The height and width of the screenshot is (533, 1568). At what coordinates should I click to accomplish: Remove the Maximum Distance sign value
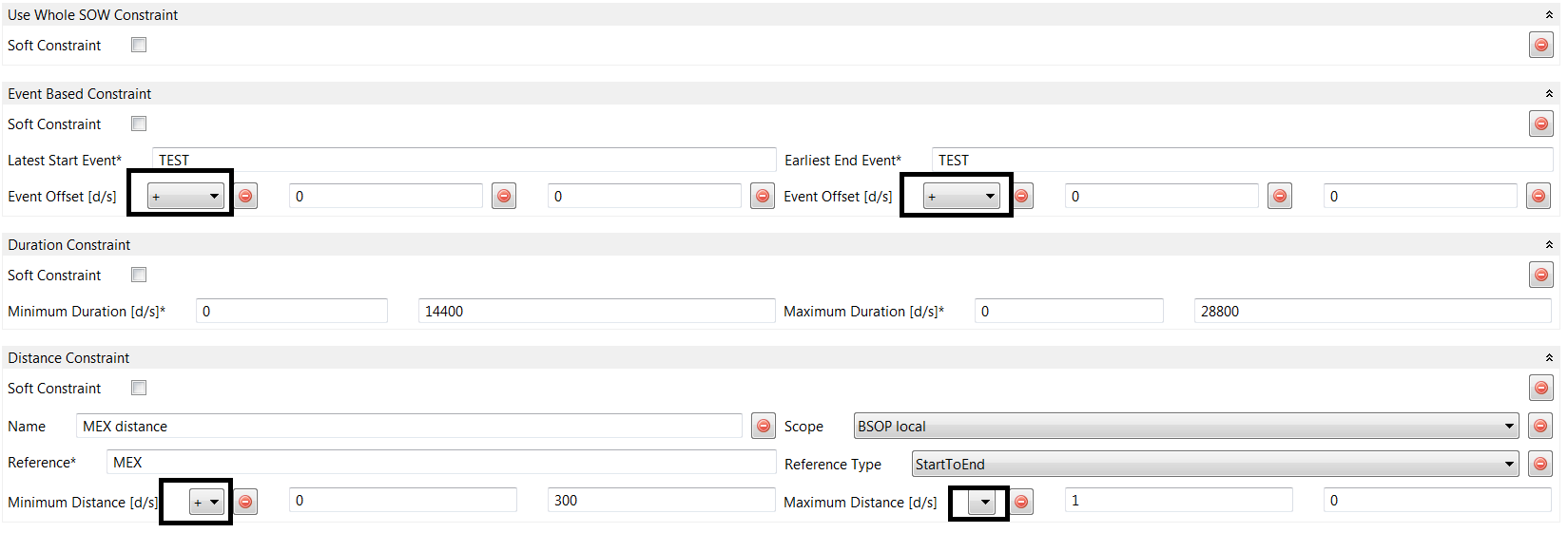(x=1021, y=501)
